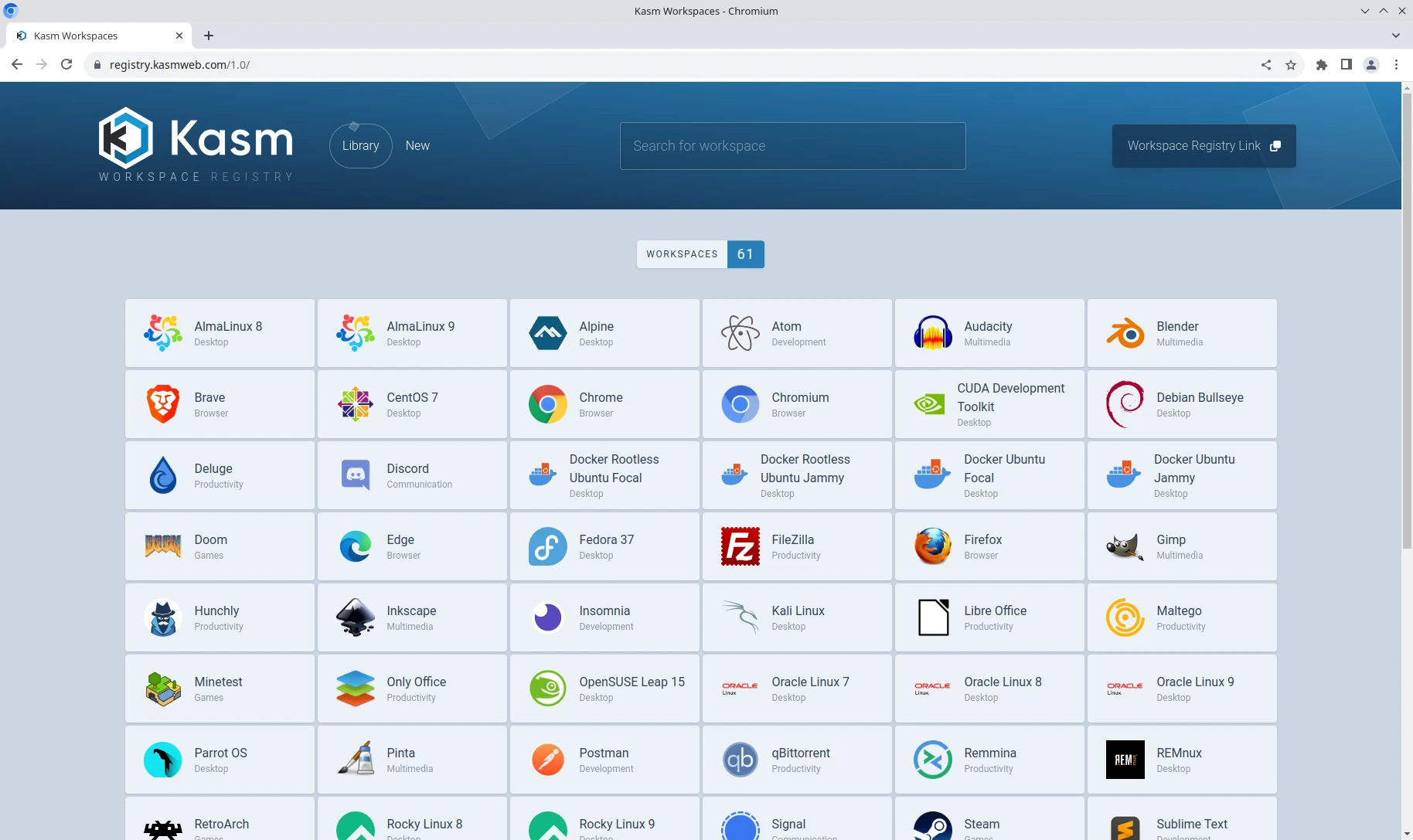Focus the Search for workspace field
The image size is (1413, 840).
pyautogui.click(x=792, y=146)
